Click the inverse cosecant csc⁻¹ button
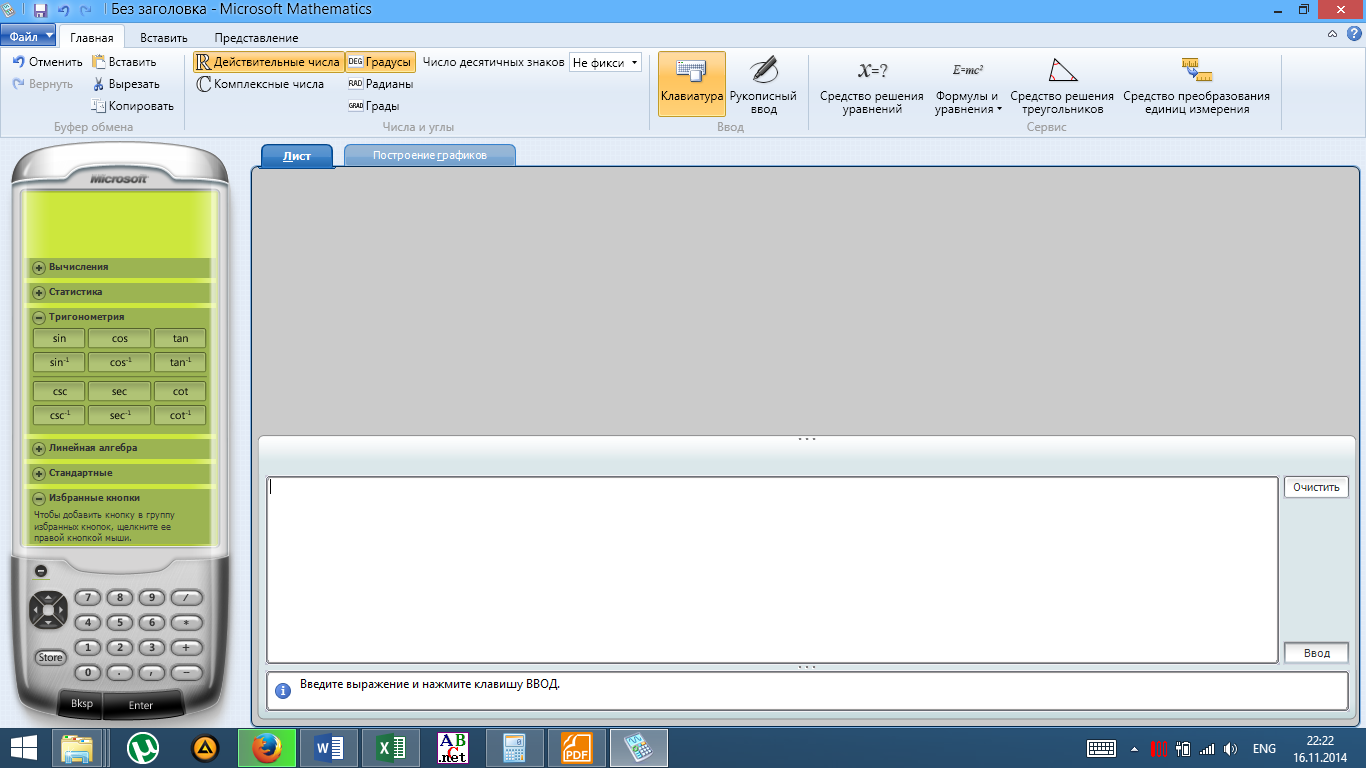 click(60, 415)
